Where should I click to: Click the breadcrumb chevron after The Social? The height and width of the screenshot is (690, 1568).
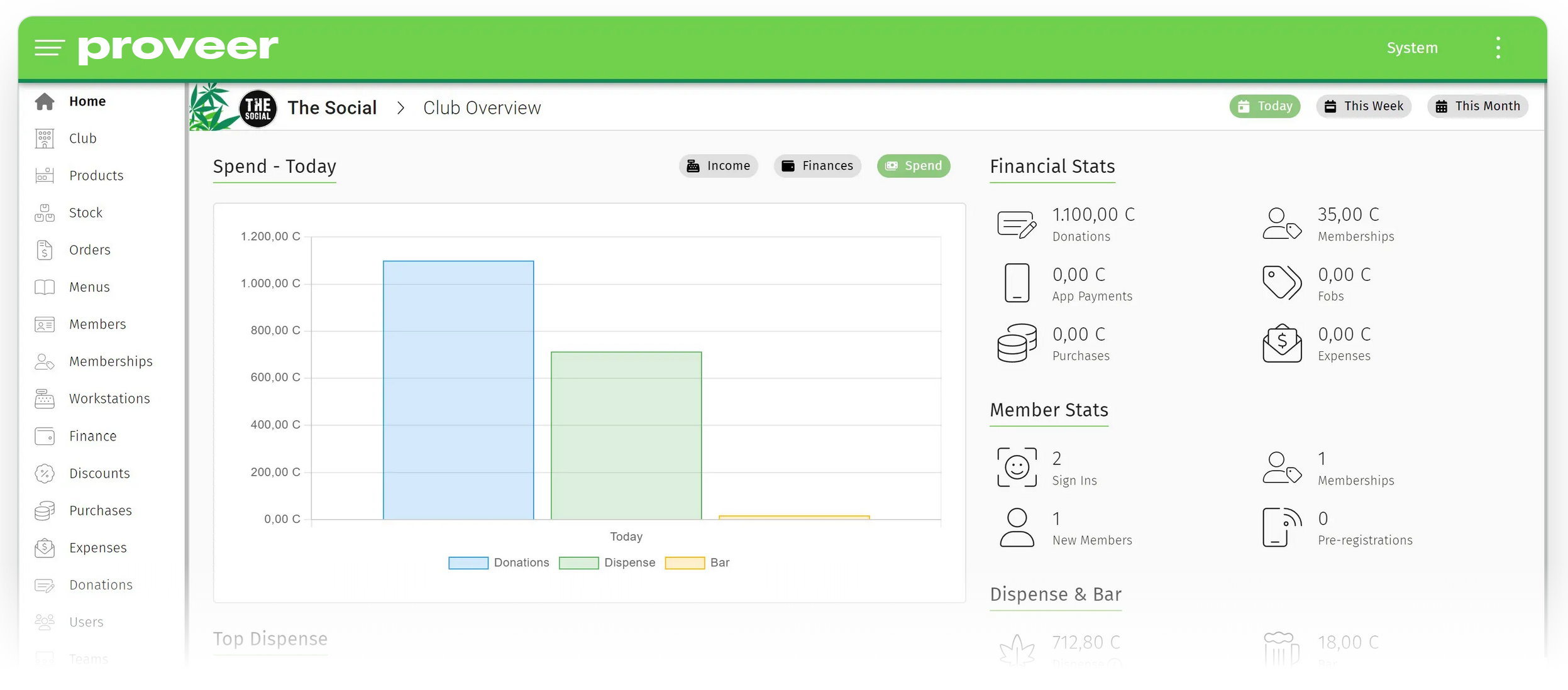[400, 108]
